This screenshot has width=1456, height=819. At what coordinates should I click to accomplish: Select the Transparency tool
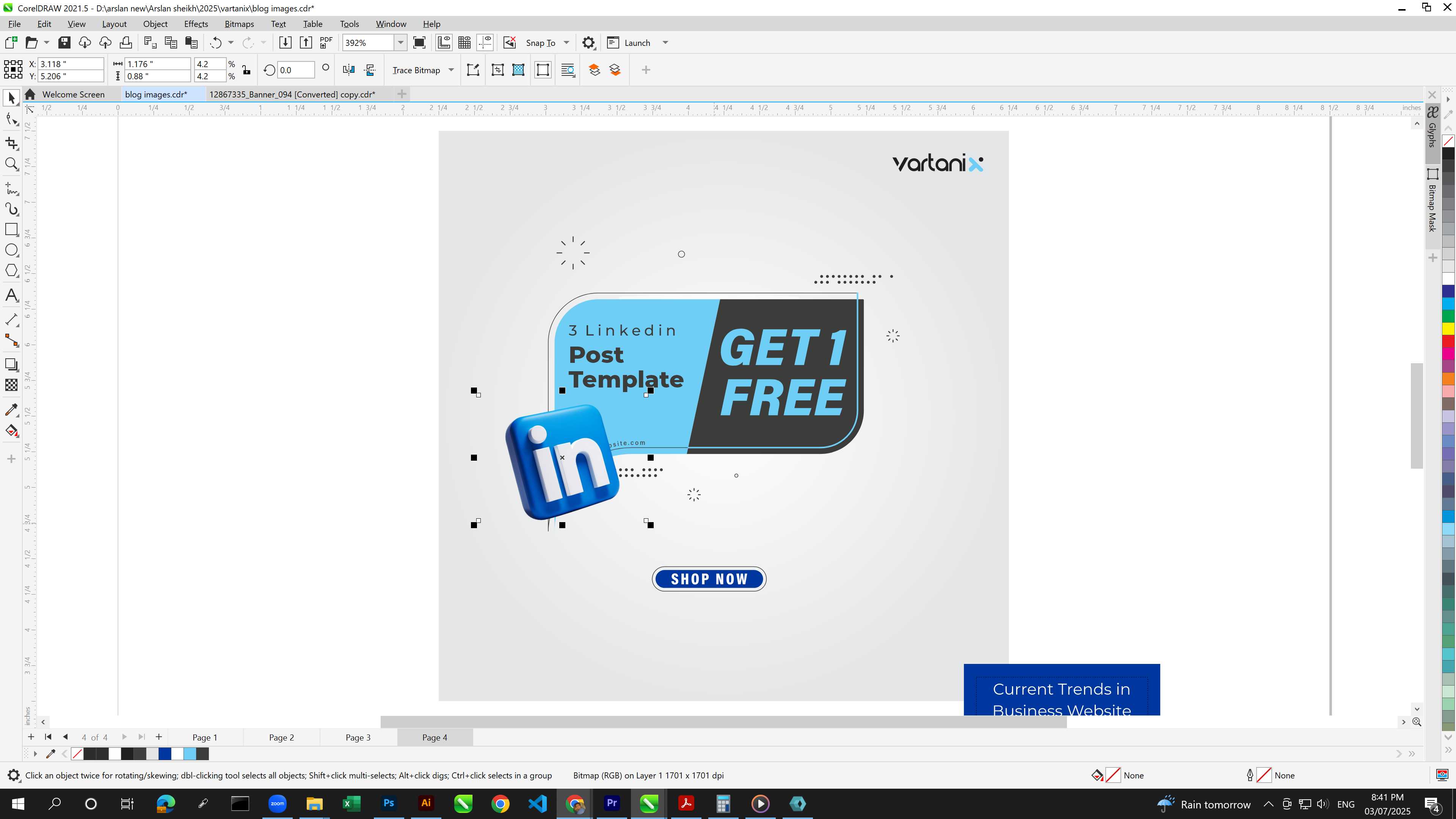11,385
